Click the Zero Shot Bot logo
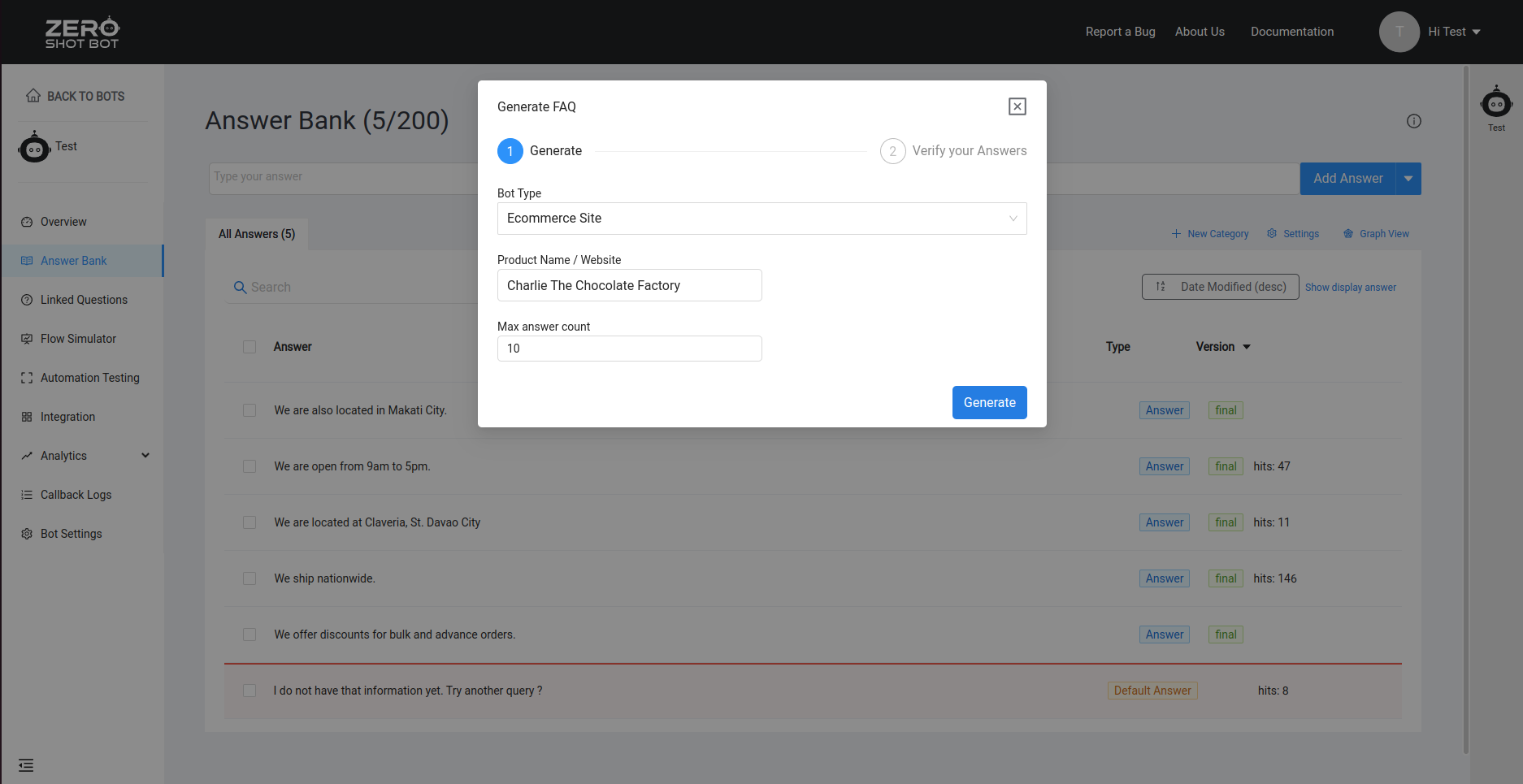Viewport: 1523px width, 784px height. (82, 32)
